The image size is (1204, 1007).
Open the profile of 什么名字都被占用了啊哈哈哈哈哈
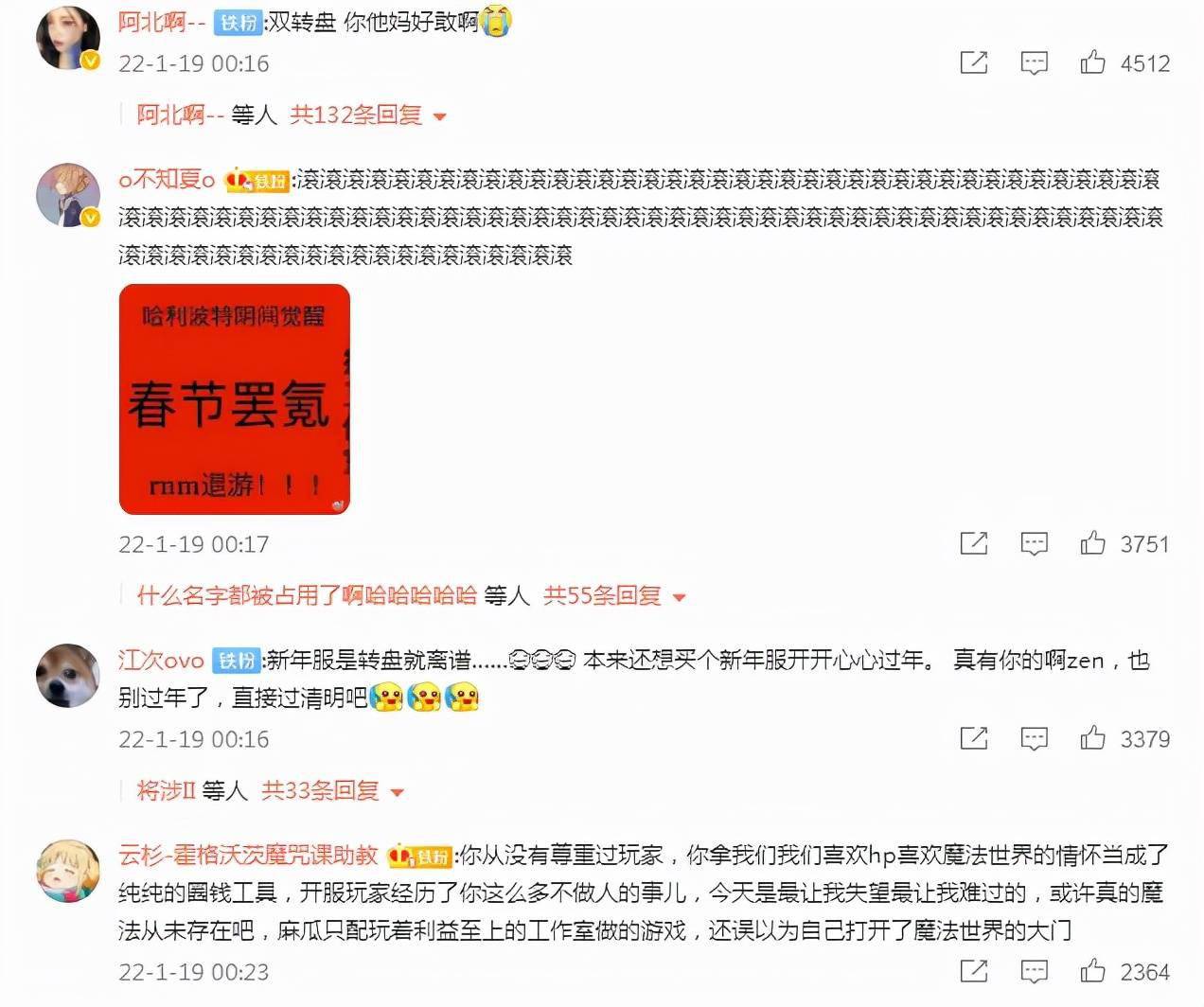click(307, 595)
